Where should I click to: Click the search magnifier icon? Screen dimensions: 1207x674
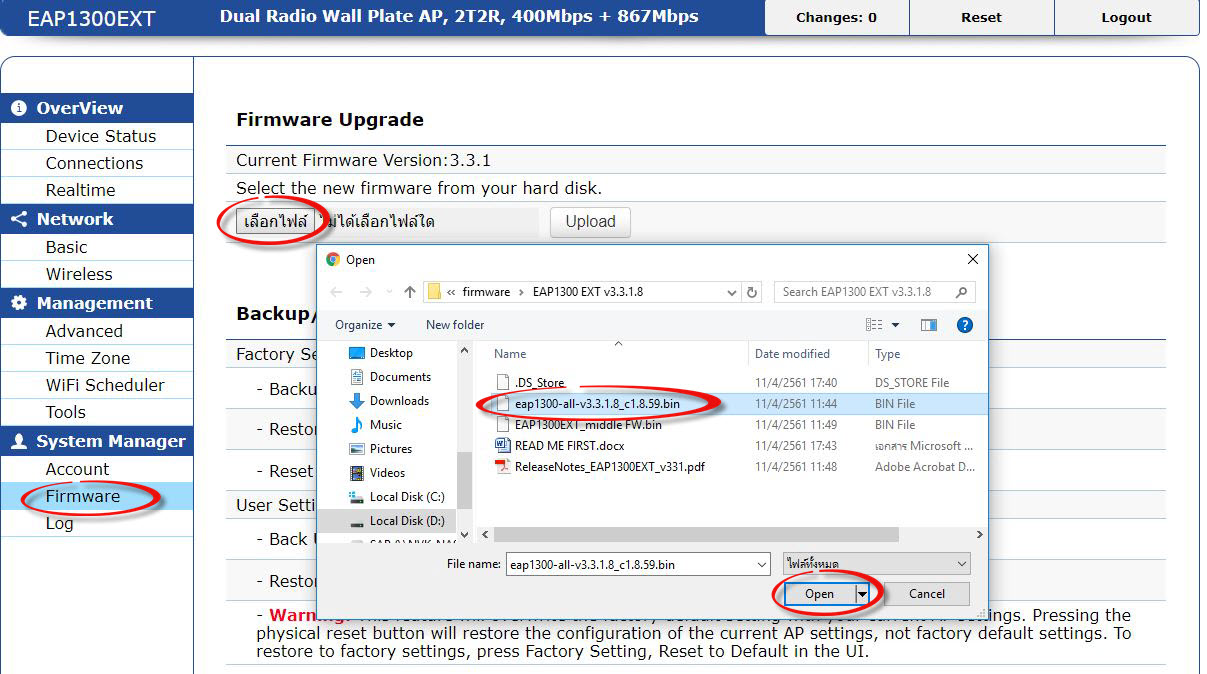pyautogui.click(x=961, y=292)
